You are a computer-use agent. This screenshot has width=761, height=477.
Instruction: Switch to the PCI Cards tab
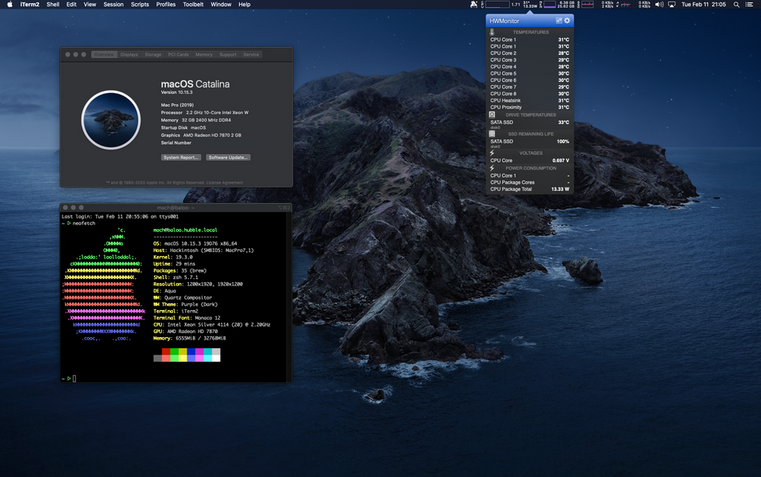pyautogui.click(x=179, y=54)
